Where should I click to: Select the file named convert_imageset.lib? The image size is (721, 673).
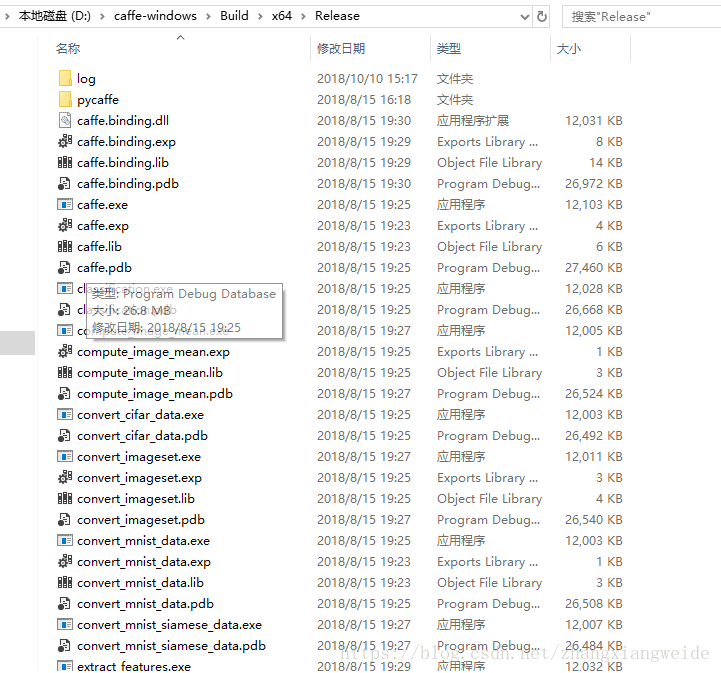click(x=136, y=499)
